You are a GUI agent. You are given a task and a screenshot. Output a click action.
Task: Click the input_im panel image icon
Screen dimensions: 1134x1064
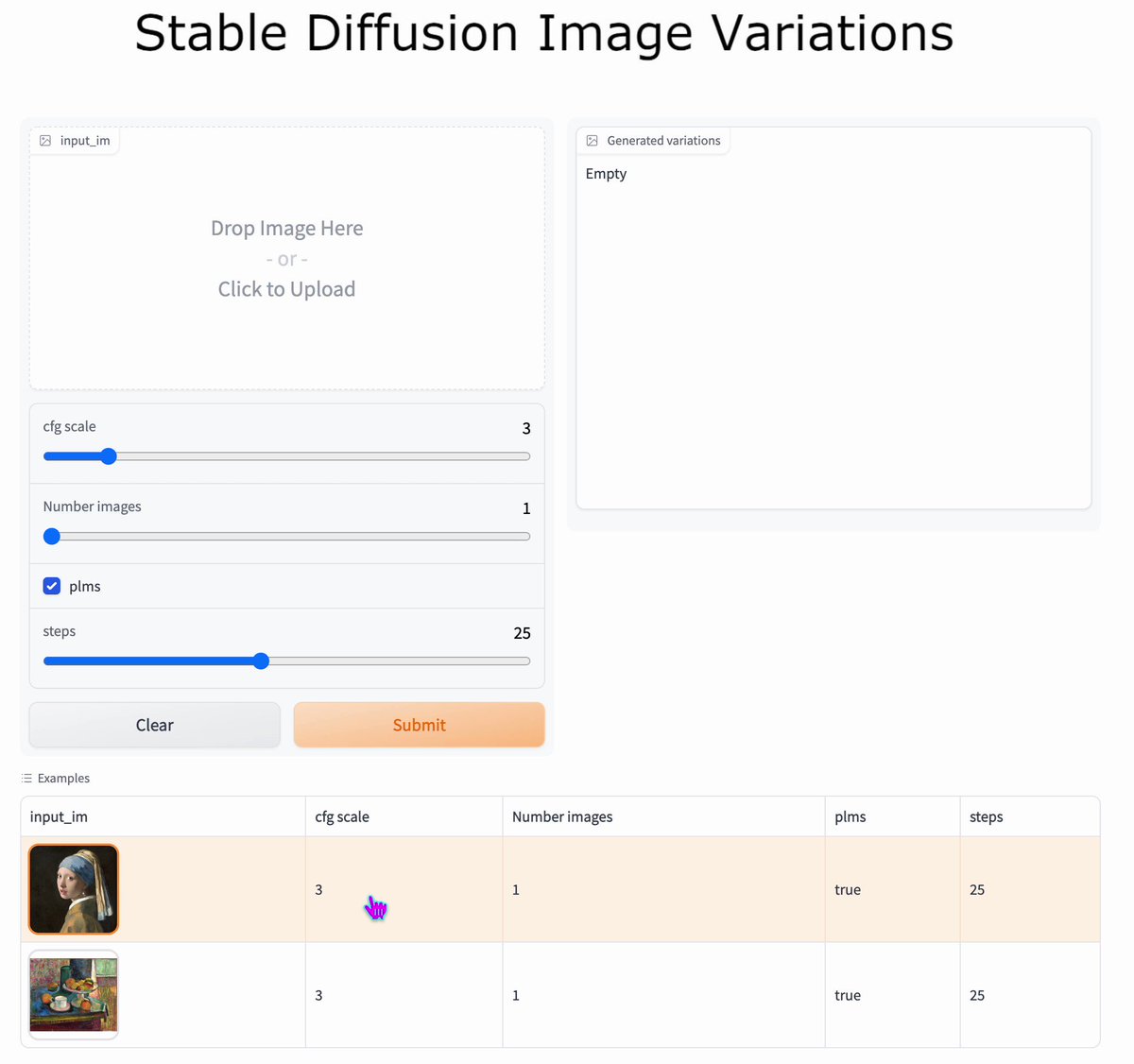coord(44,140)
